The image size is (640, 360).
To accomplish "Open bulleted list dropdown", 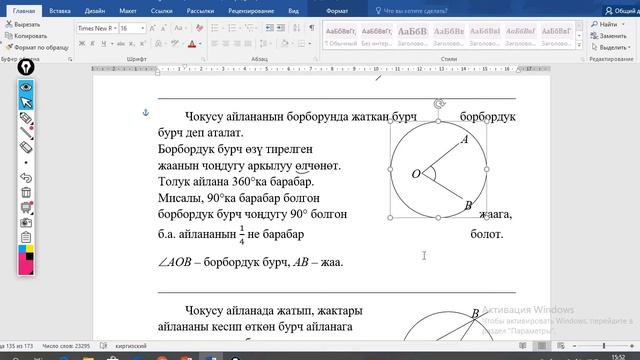I will [222, 28].
